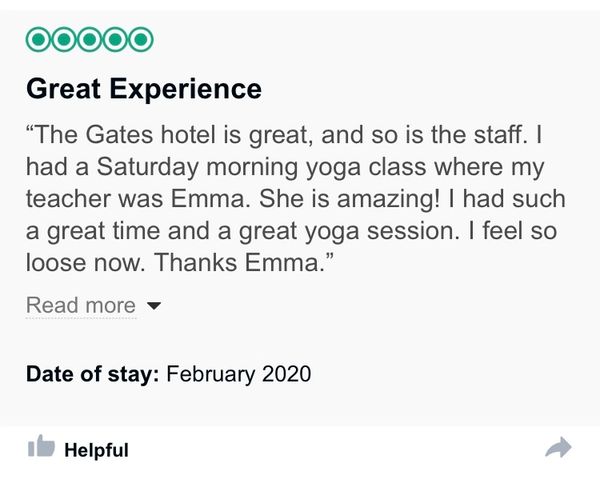Click the second green rating bubble
600x483 pixels.
pos(64,39)
